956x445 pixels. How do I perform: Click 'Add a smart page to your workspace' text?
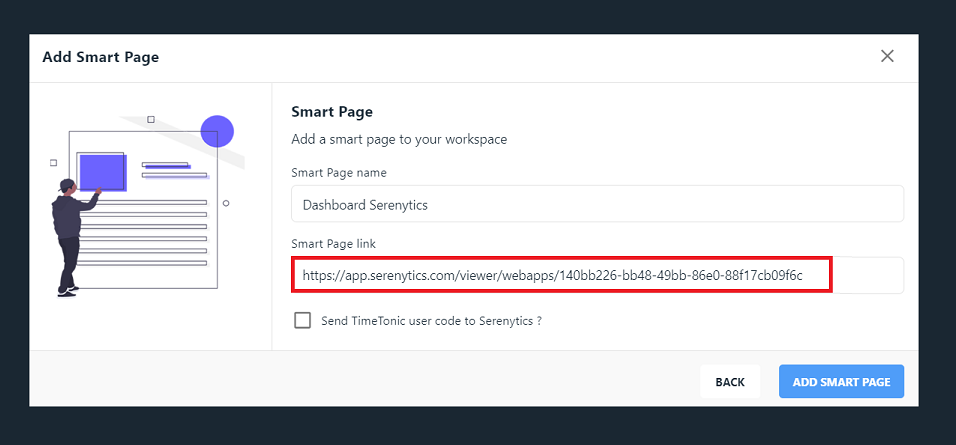[x=399, y=140]
